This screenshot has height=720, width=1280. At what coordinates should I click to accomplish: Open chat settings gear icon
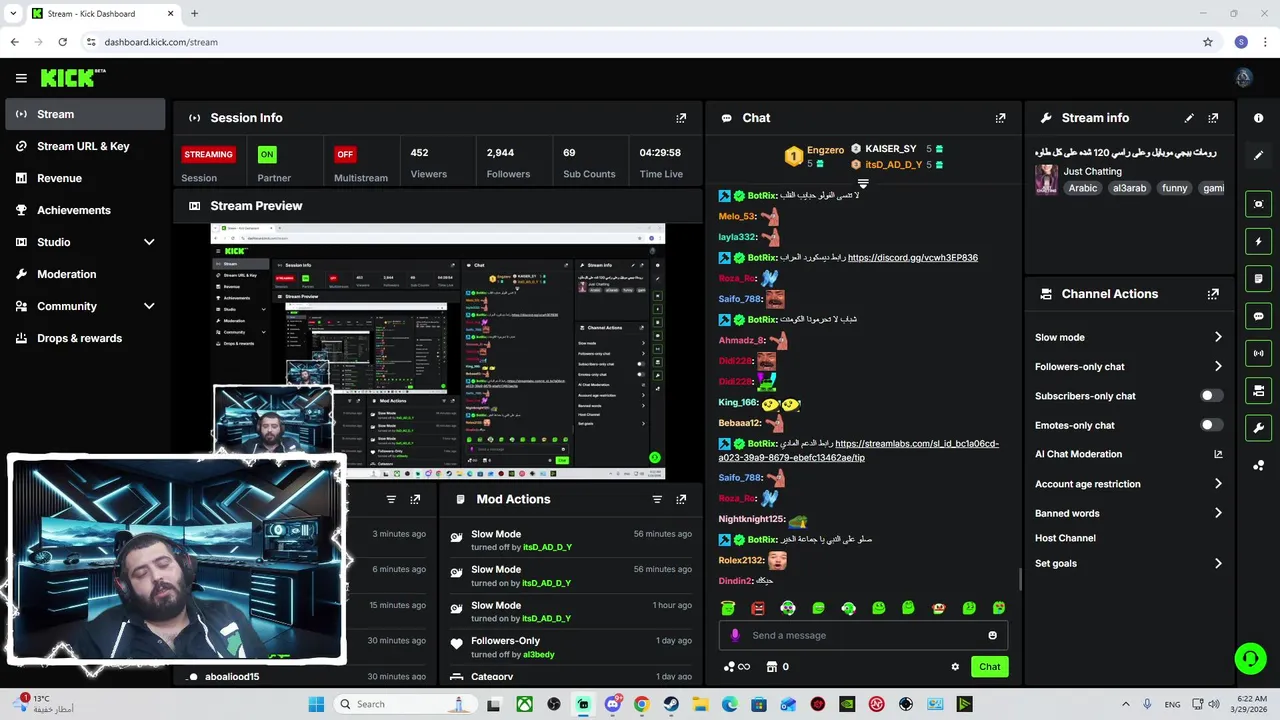tap(955, 667)
